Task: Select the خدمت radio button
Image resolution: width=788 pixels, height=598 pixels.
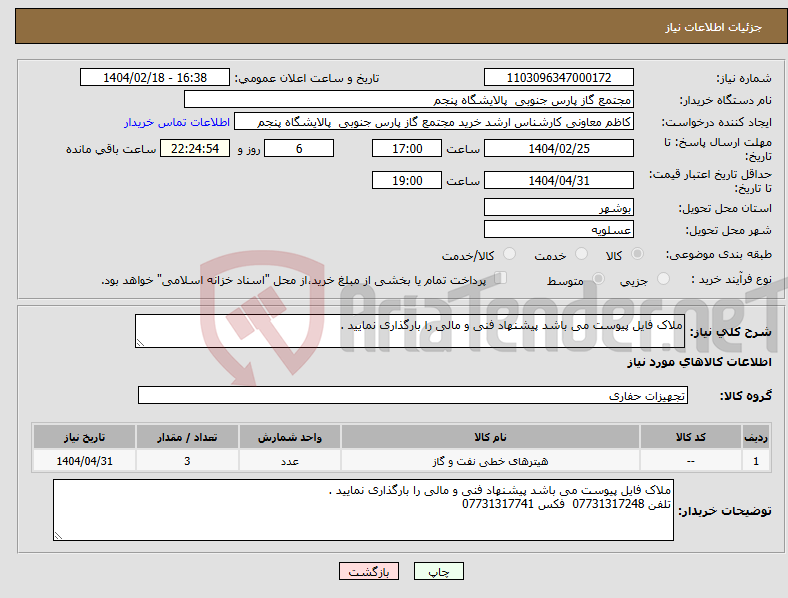Action: [581, 254]
